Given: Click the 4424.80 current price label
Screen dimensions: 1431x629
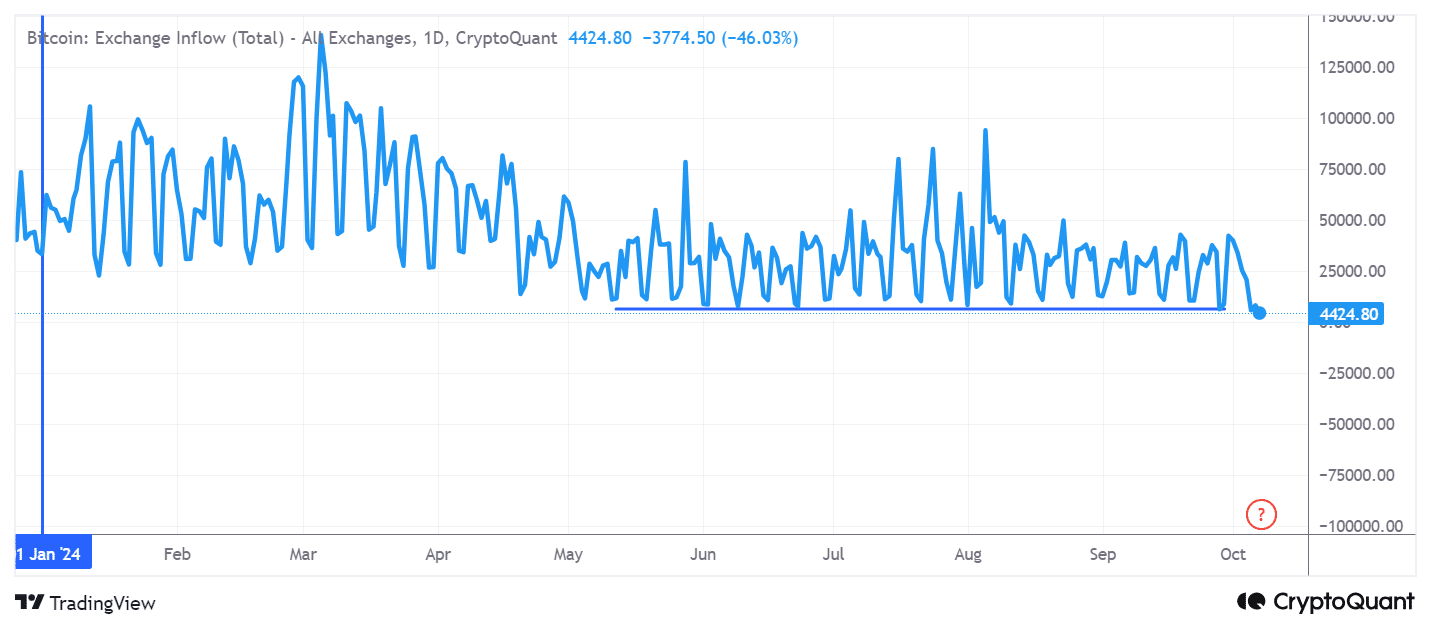Looking at the screenshot, I should click(x=1349, y=314).
